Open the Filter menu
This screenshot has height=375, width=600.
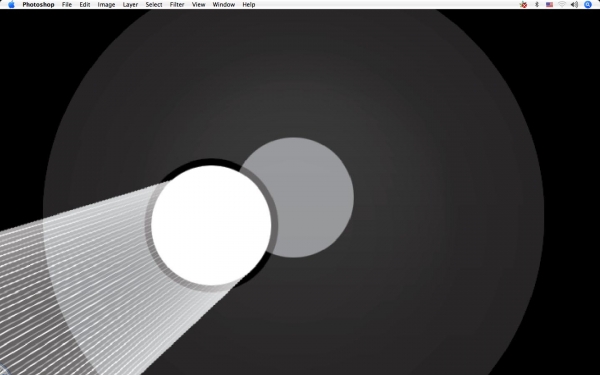coord(177,5)
